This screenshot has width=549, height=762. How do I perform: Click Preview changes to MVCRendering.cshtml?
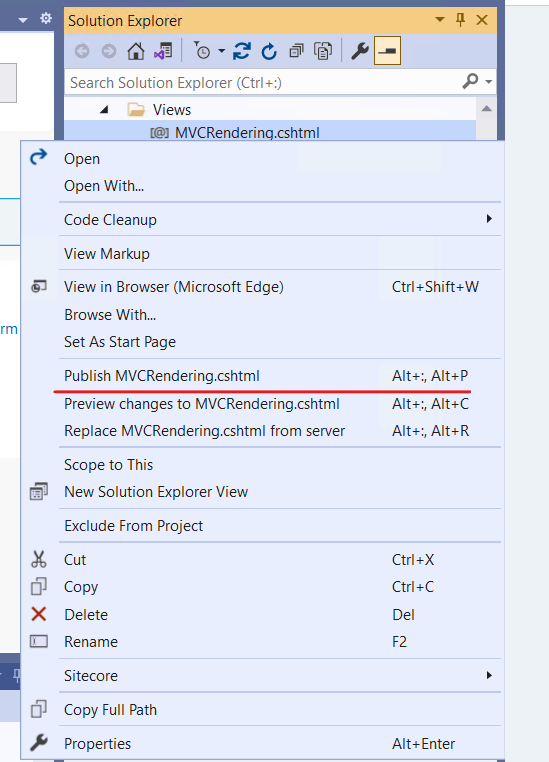pyautogui.click(x=262, y=404)
